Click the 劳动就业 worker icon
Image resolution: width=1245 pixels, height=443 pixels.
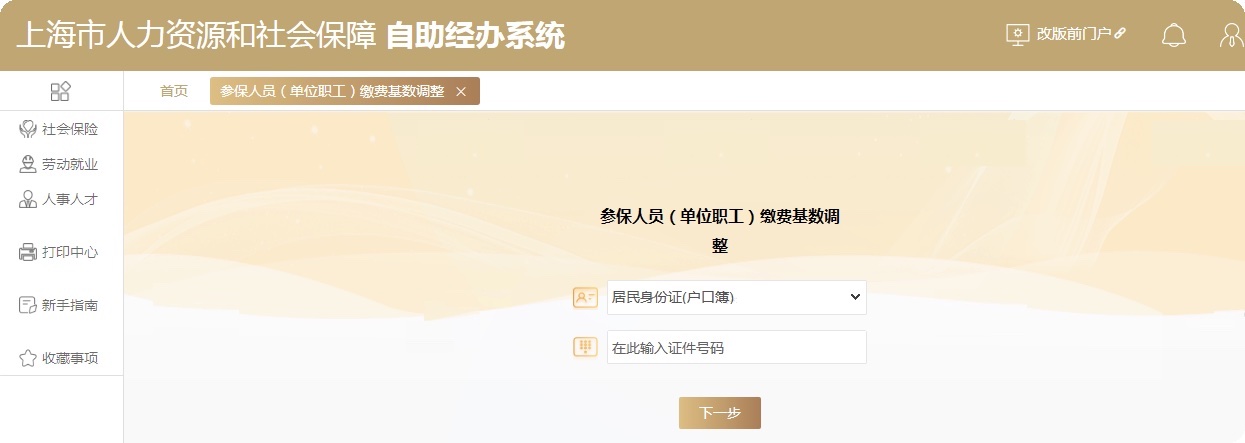pyautogui.click(x=28, y=164)
